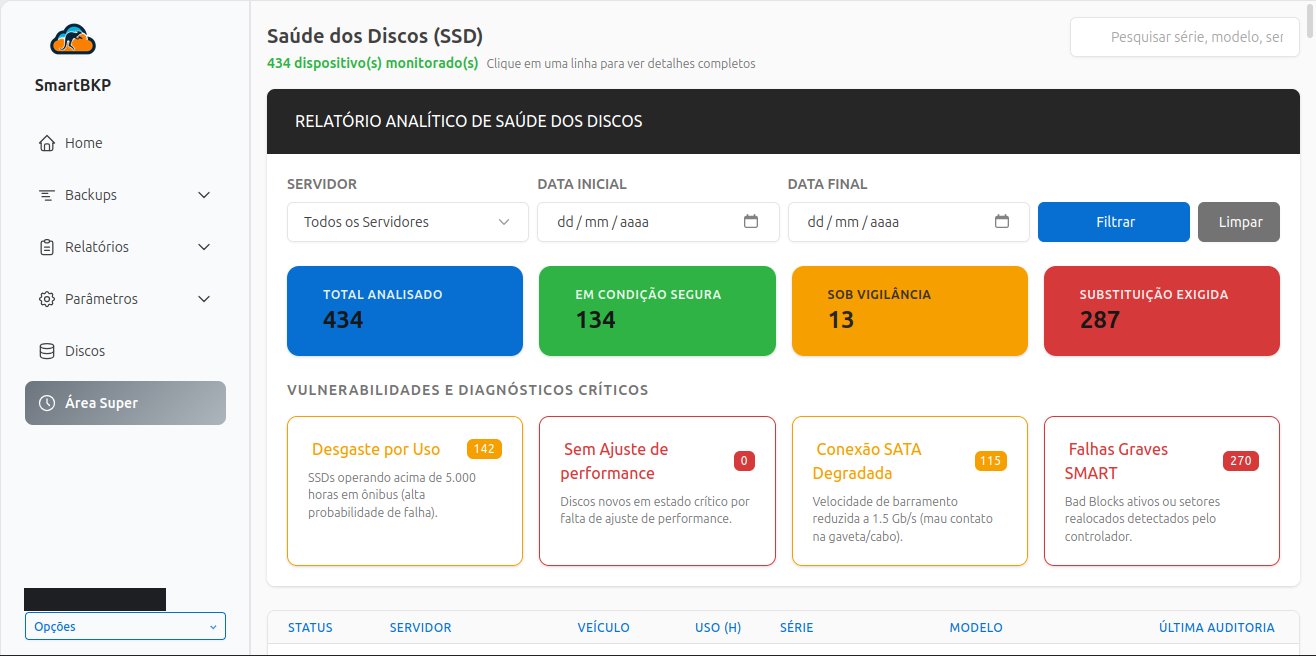The image size is (1316, 656).
Task: Click the Área Super clock icon
Action: point(46,403)
